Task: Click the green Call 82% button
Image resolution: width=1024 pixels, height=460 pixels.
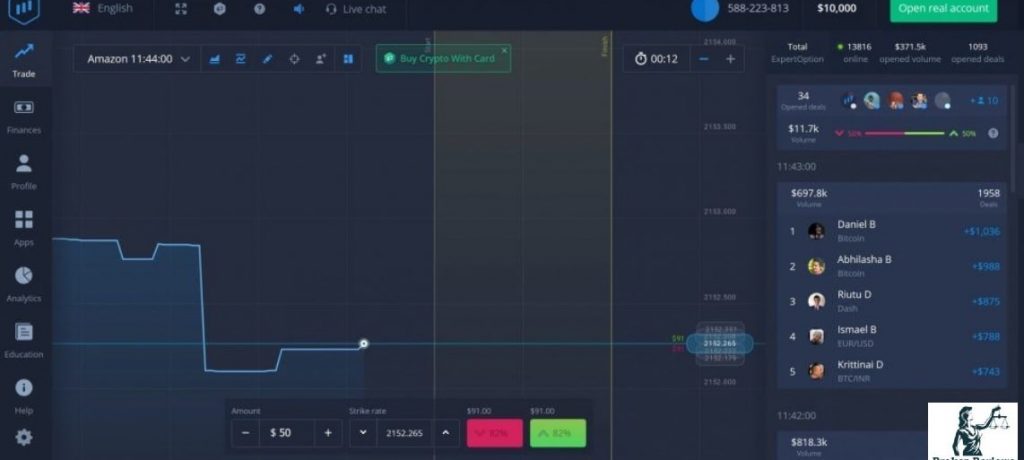Action: pos(558,433)
